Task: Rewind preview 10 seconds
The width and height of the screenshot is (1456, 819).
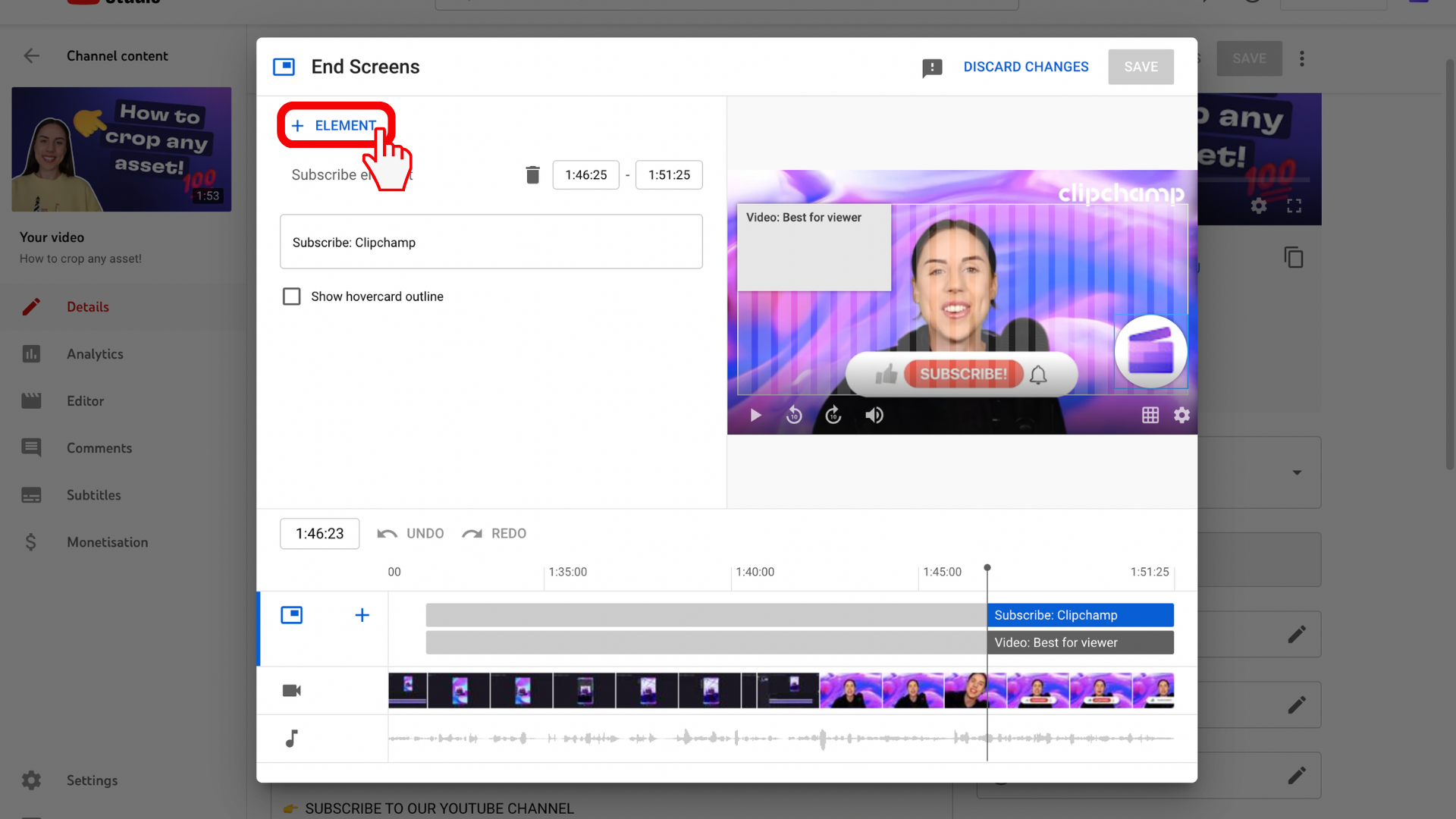Action: (794, 415)
